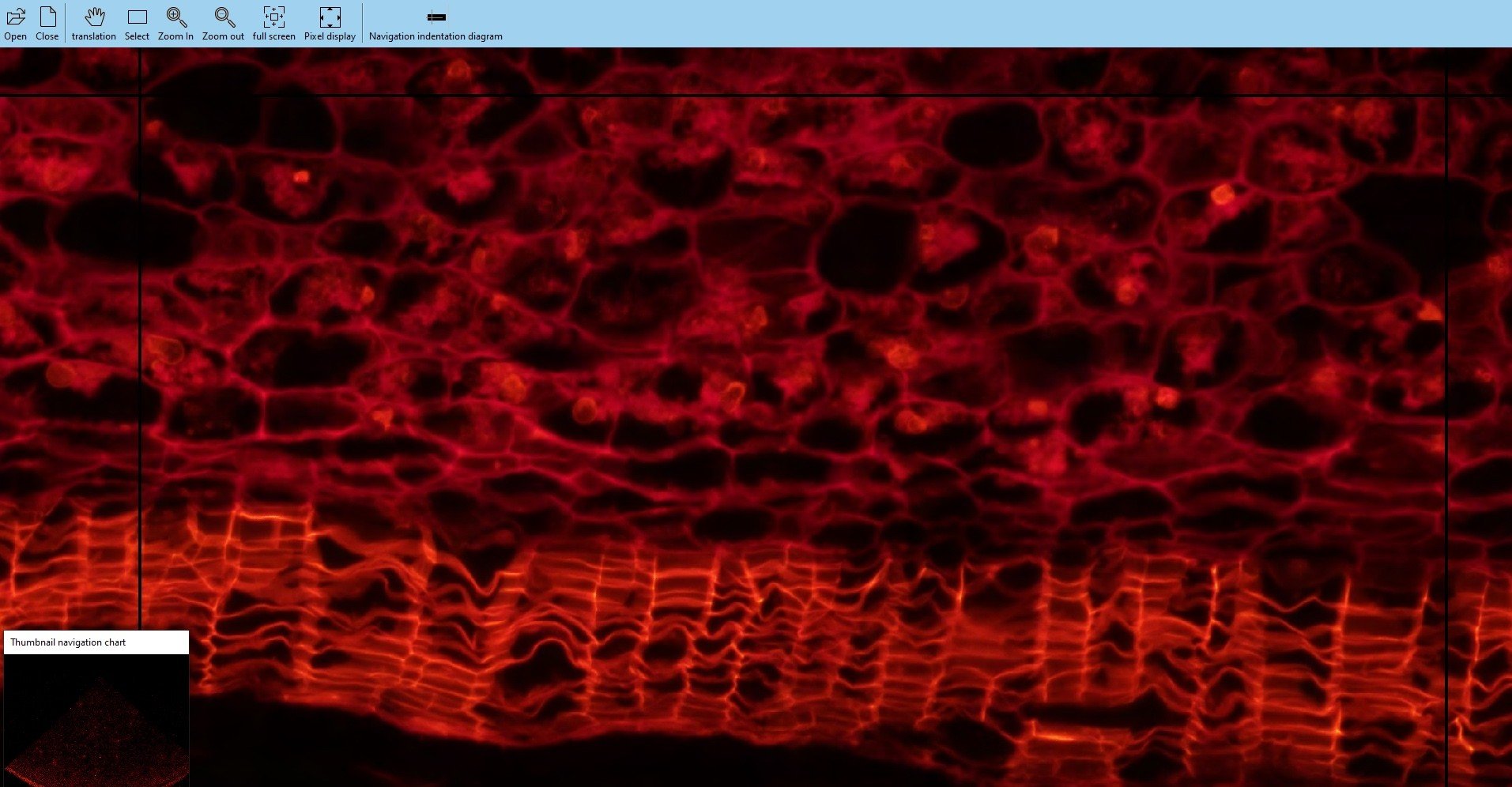Click the Zoom out magnifier

click(223, 24)
